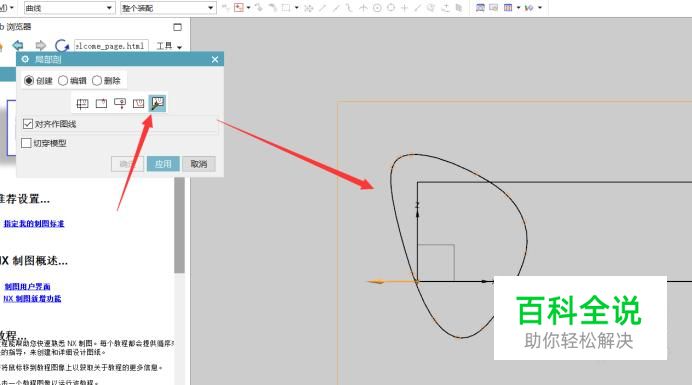Enable the 切穿模型 checkbox

(x=26, y=143)
